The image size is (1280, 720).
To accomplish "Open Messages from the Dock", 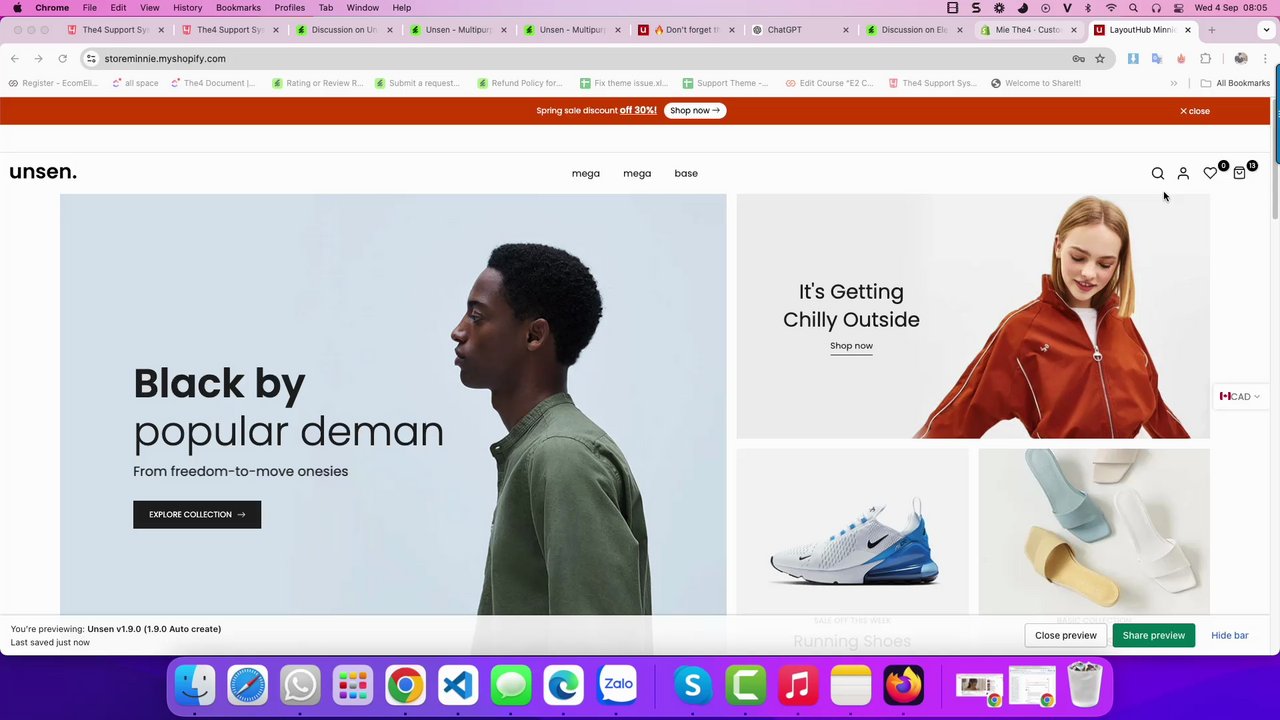I will (x=511, y=686).
